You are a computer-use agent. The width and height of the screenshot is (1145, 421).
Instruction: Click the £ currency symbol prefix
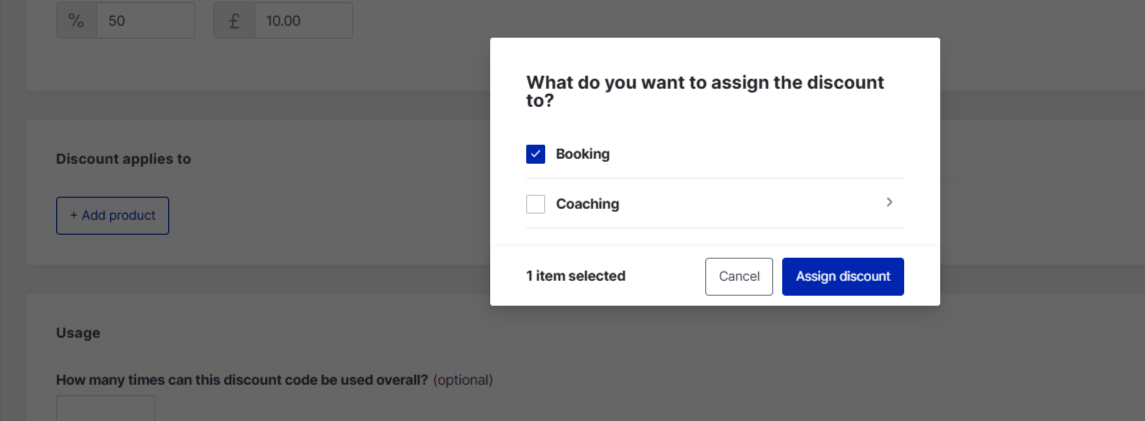click(x=234, y=20)
